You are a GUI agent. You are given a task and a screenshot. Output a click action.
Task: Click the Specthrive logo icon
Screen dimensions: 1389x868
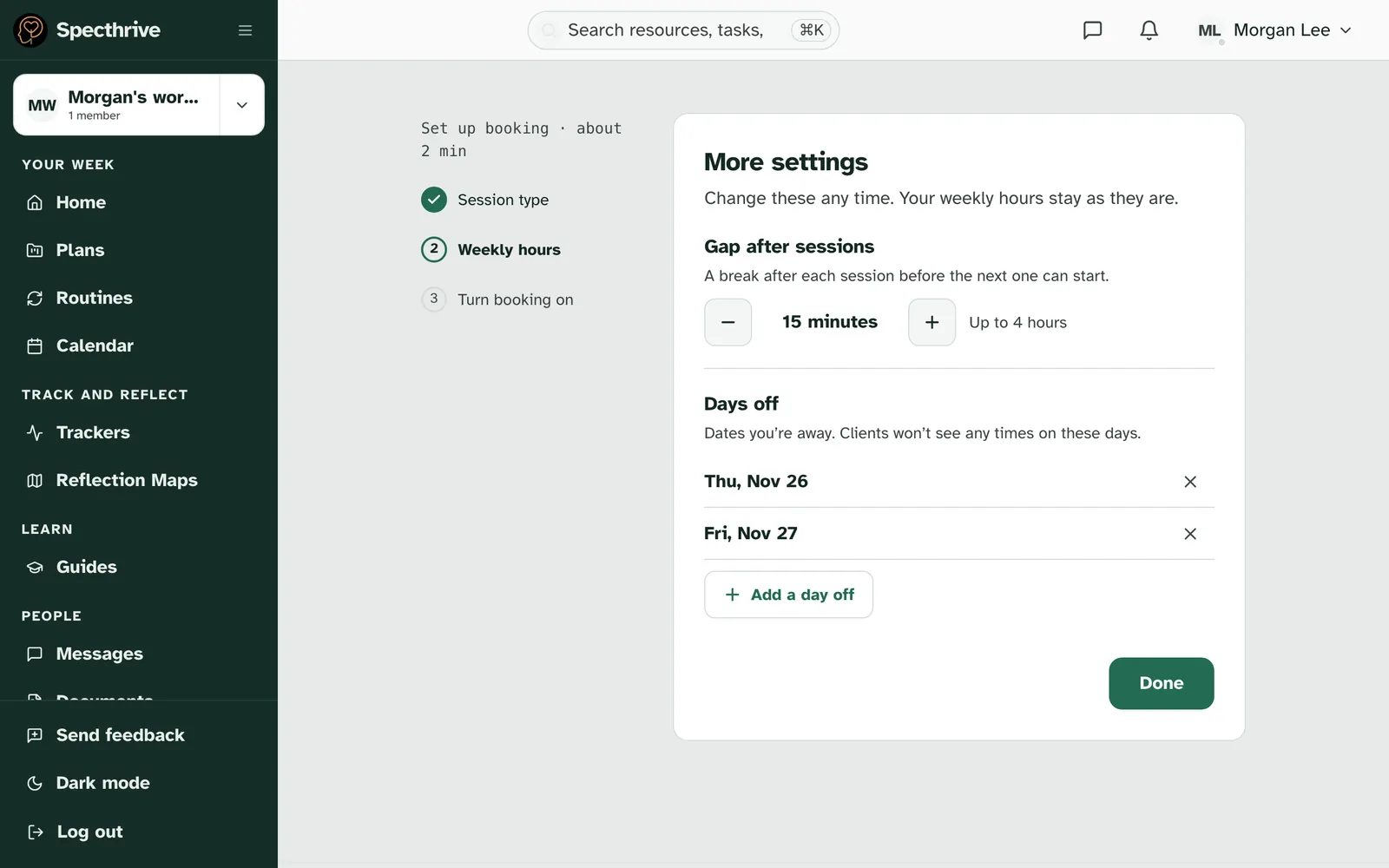coord(30,30)
